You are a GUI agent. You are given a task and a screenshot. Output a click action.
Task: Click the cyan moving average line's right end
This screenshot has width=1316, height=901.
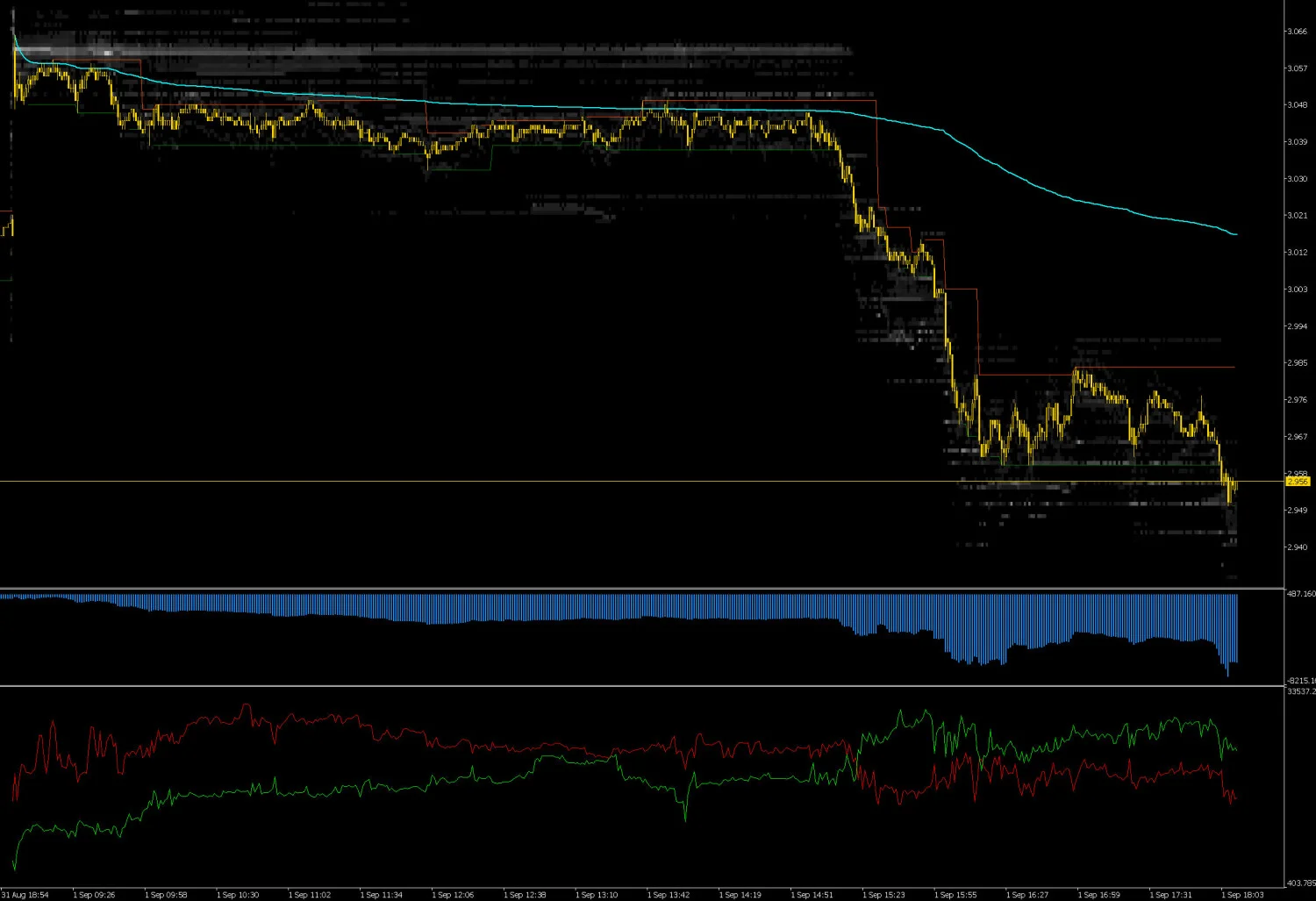point(1235,234)
